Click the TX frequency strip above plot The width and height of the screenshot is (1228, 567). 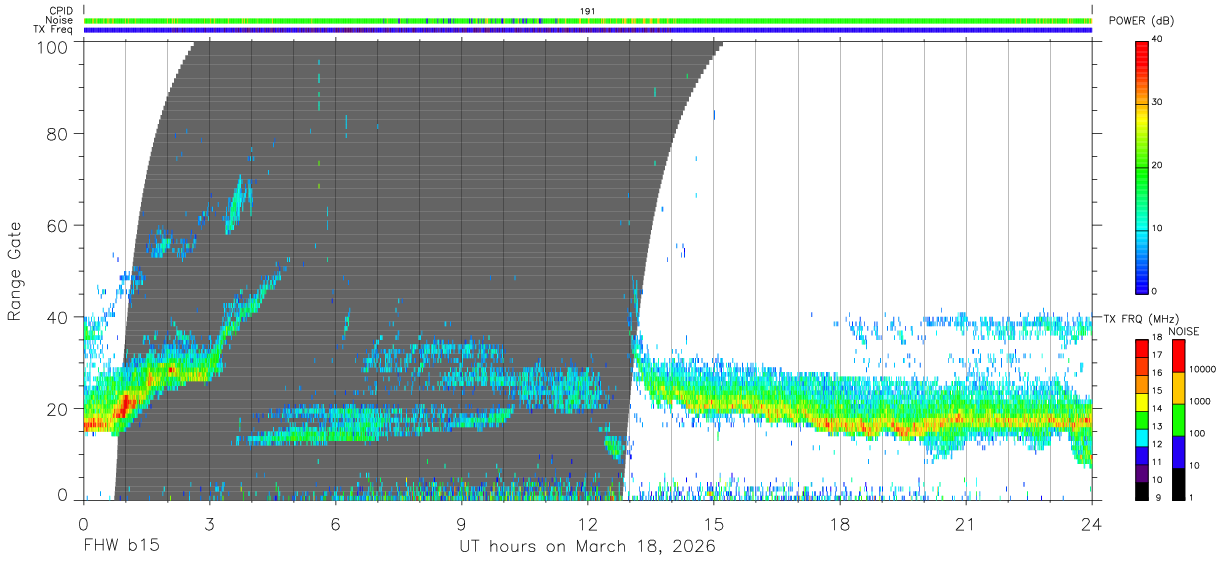click(x=588, y=30)
